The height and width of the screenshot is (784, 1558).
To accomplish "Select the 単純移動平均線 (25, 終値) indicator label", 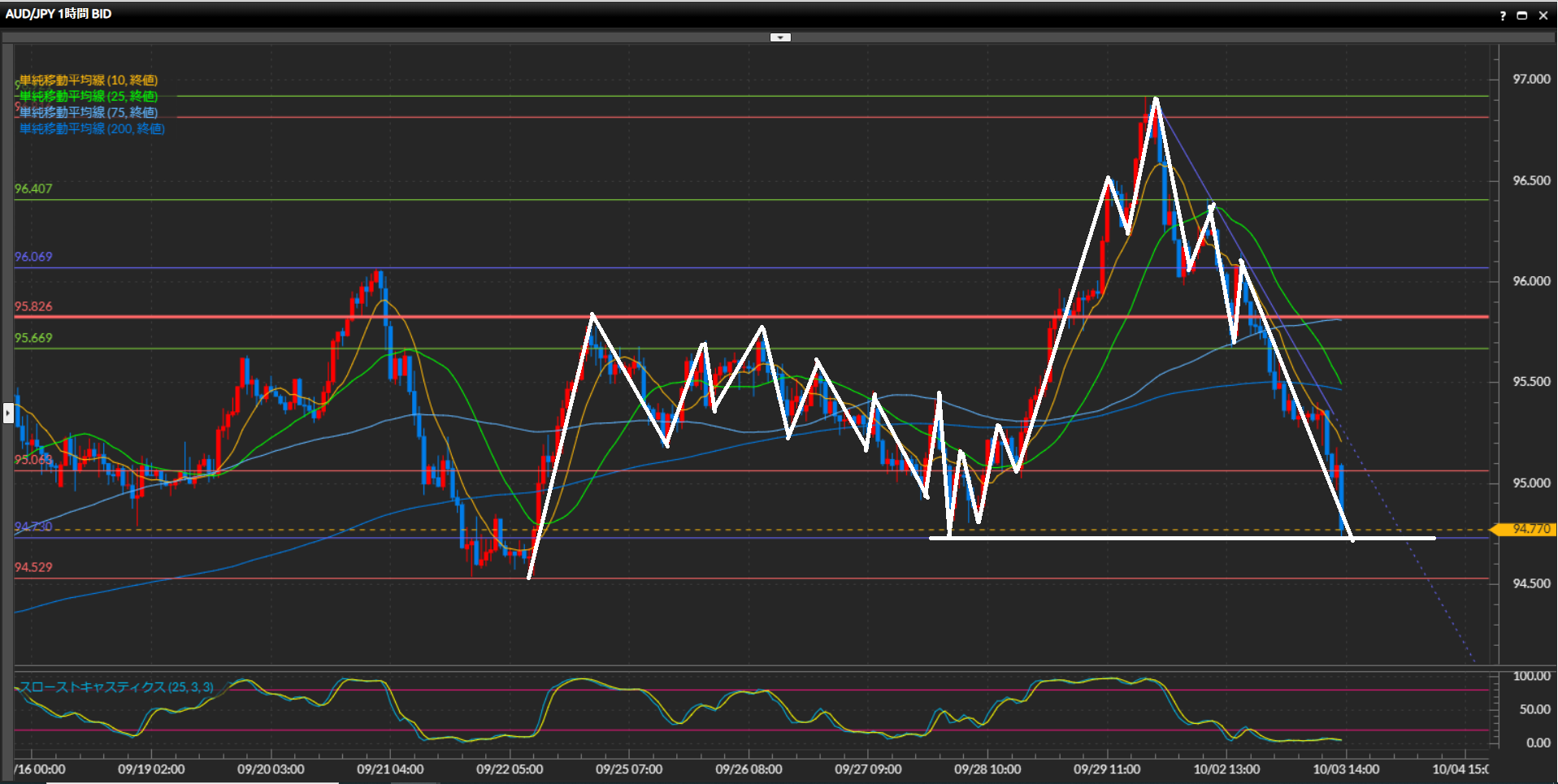I will pyautogui.click(x=89, y=96).
